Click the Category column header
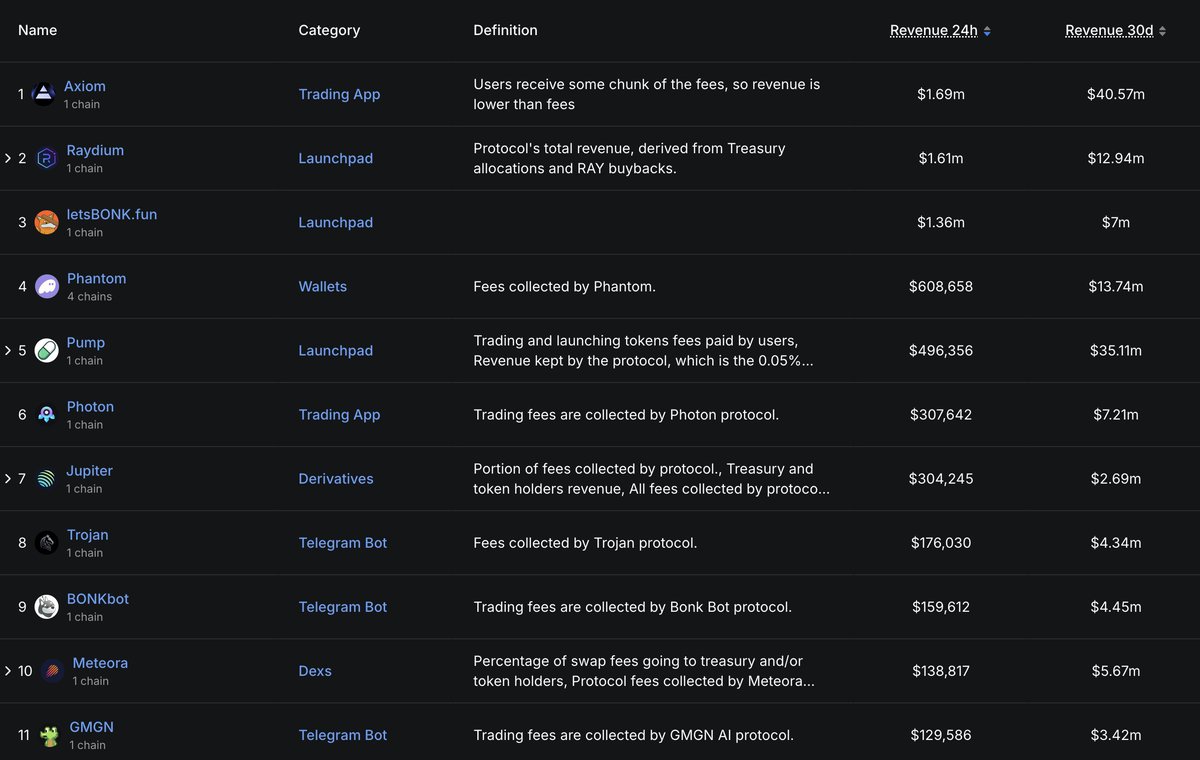Screen dimensions: 1200x760 tap(329, 30)
